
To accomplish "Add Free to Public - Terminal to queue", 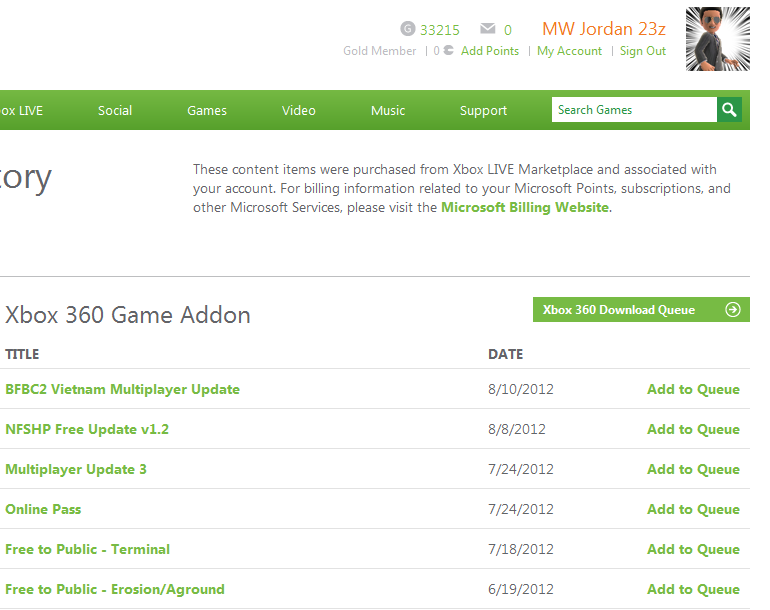I will (693, 549).
